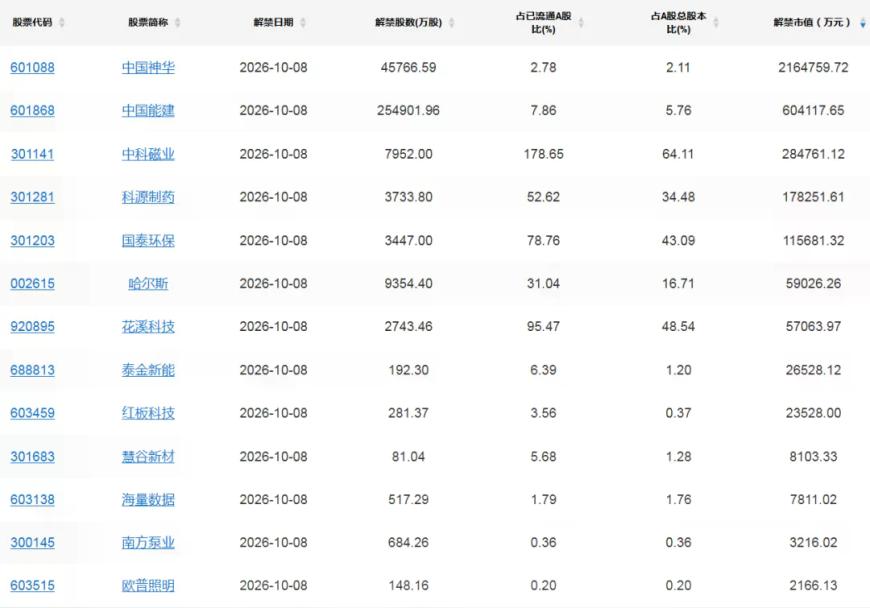Open stock code 920895
The image size is (870, 608).
[x=32, y=327]
